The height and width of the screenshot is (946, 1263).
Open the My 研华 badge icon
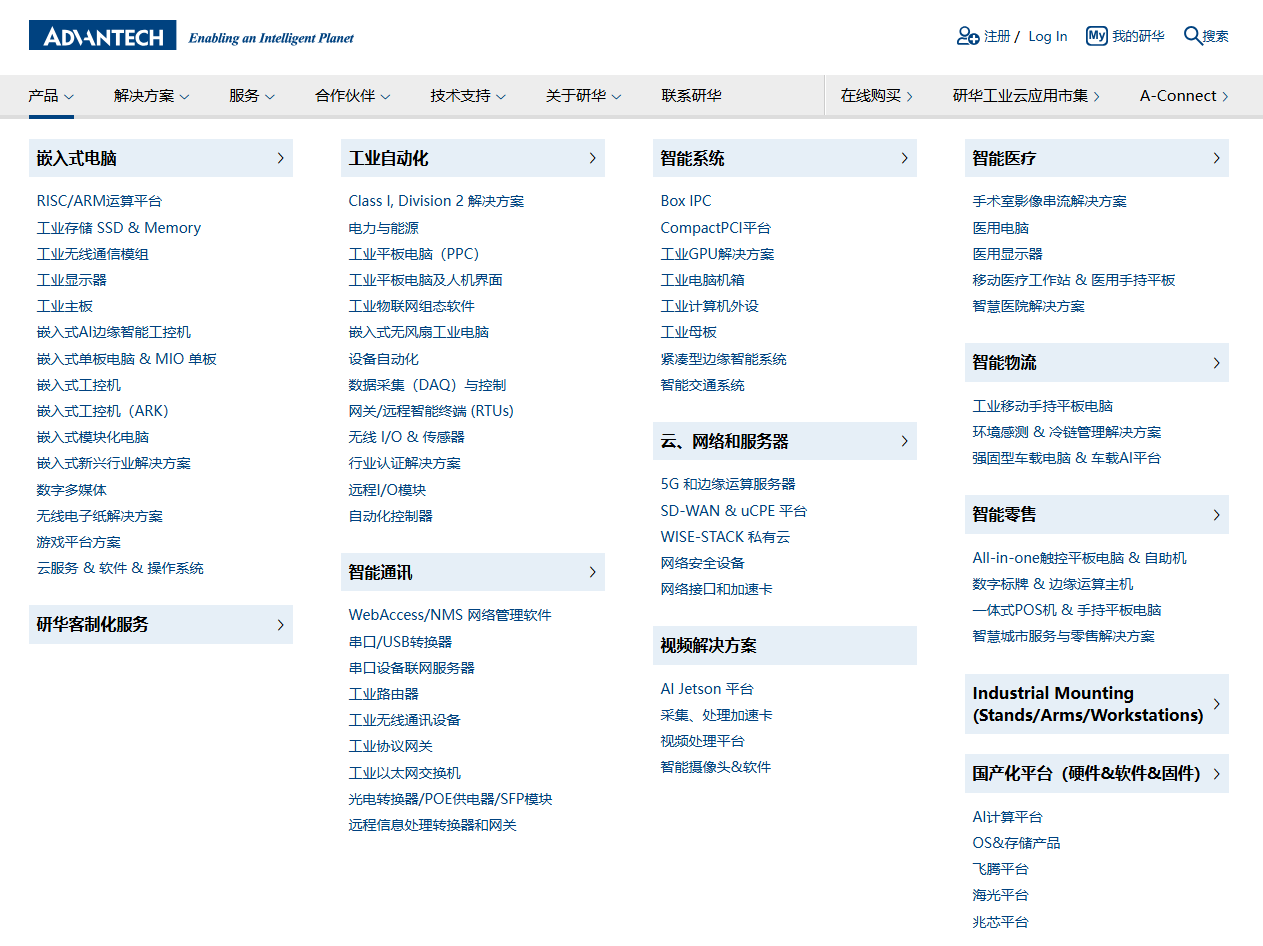point(1097,36)
